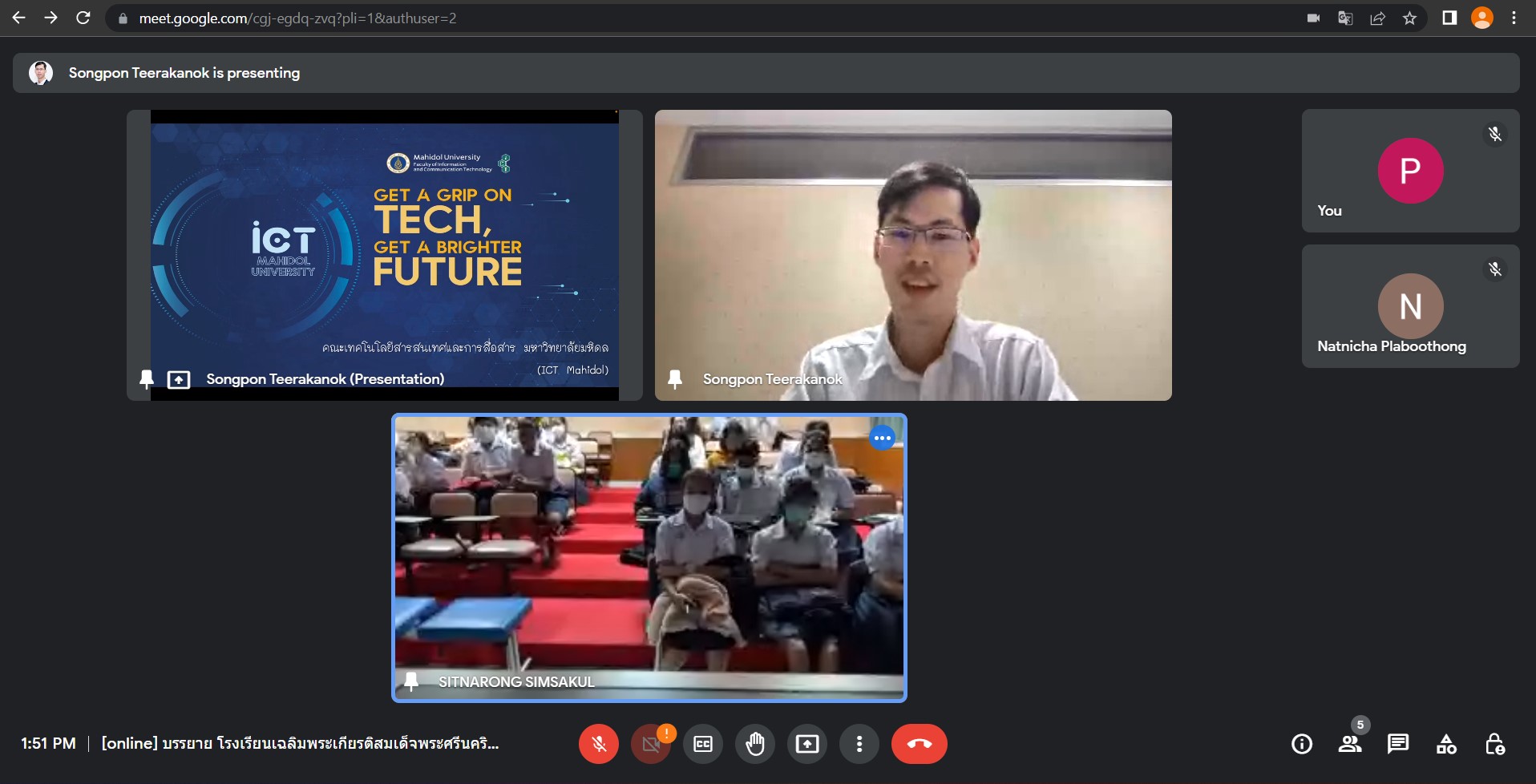This screenshot has width=1536, height=784.
Task: Select Songpon Teerakanok's presentation tile
Action: (x=385, y=255)
